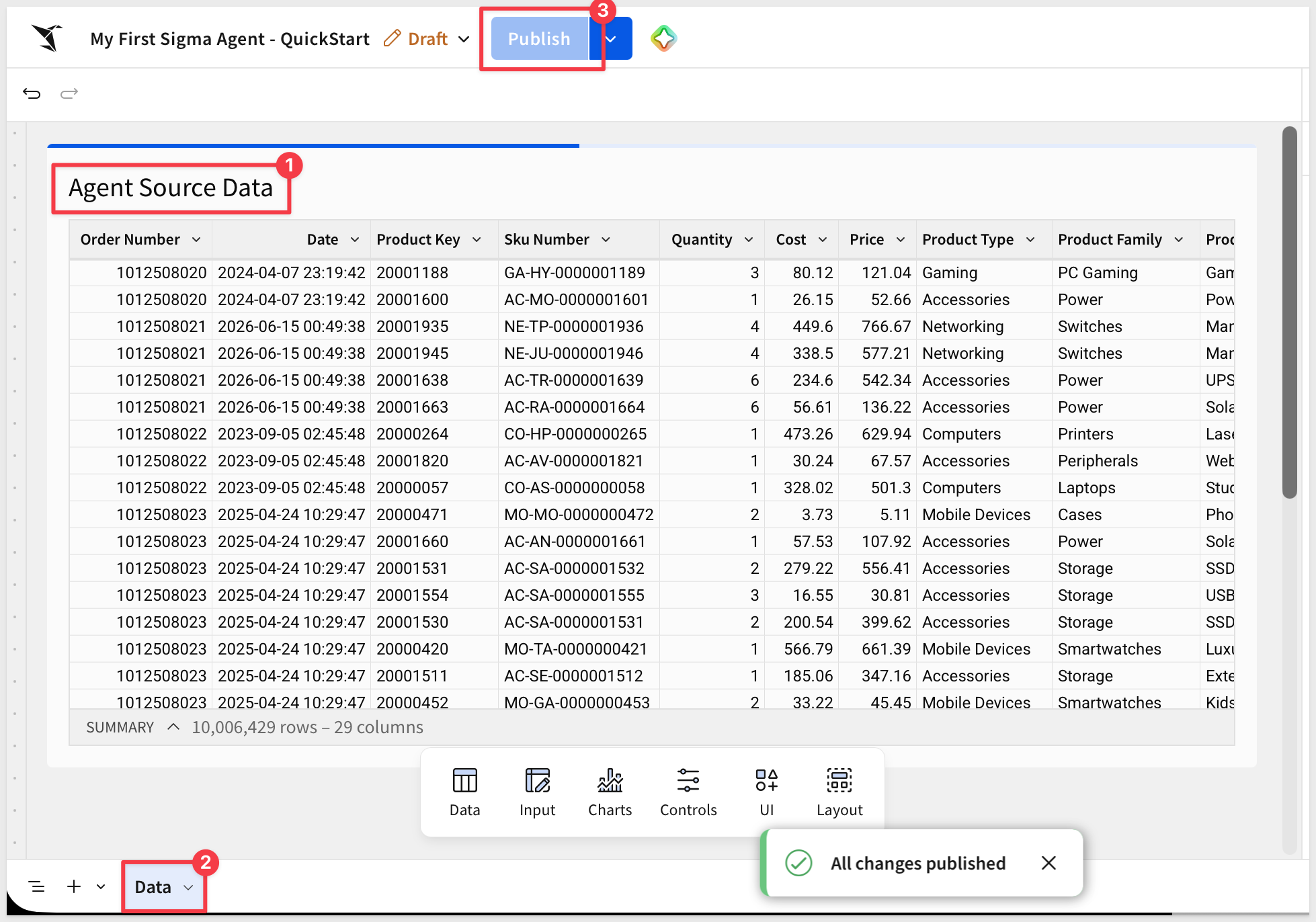Click the undo arrow icon

pos(32,93)
